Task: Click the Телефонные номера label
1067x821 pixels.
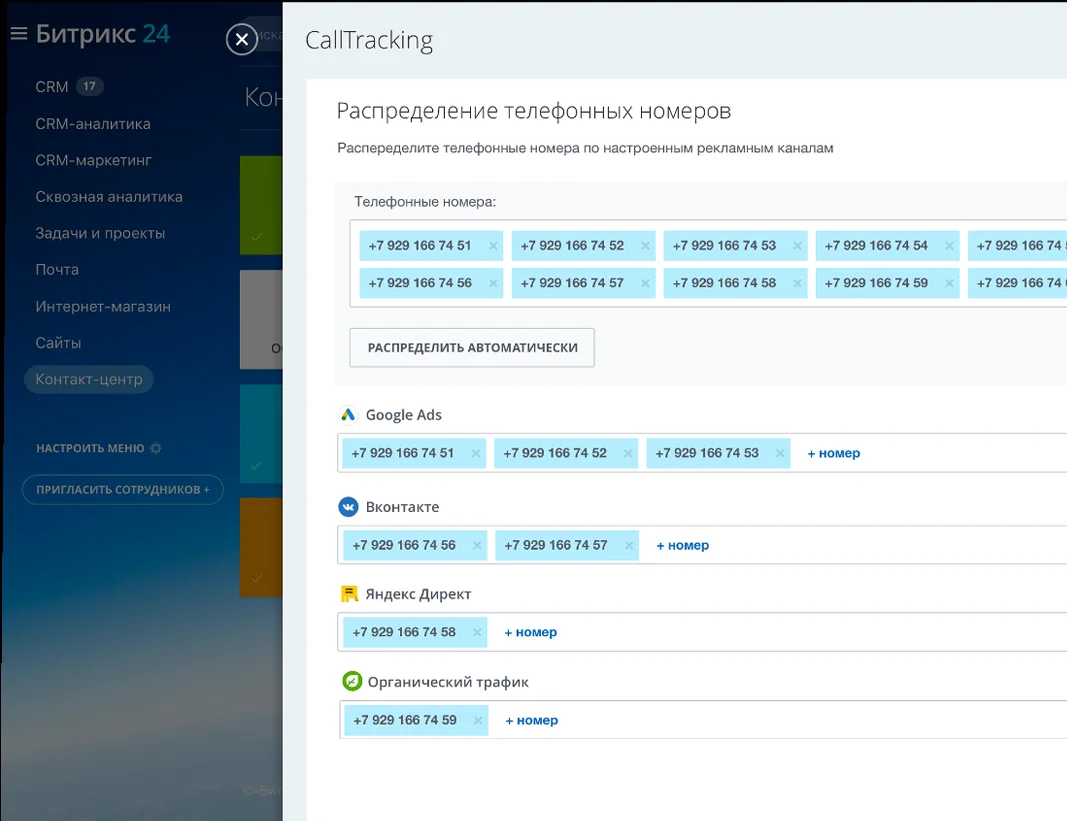Action: coord(425,202)
